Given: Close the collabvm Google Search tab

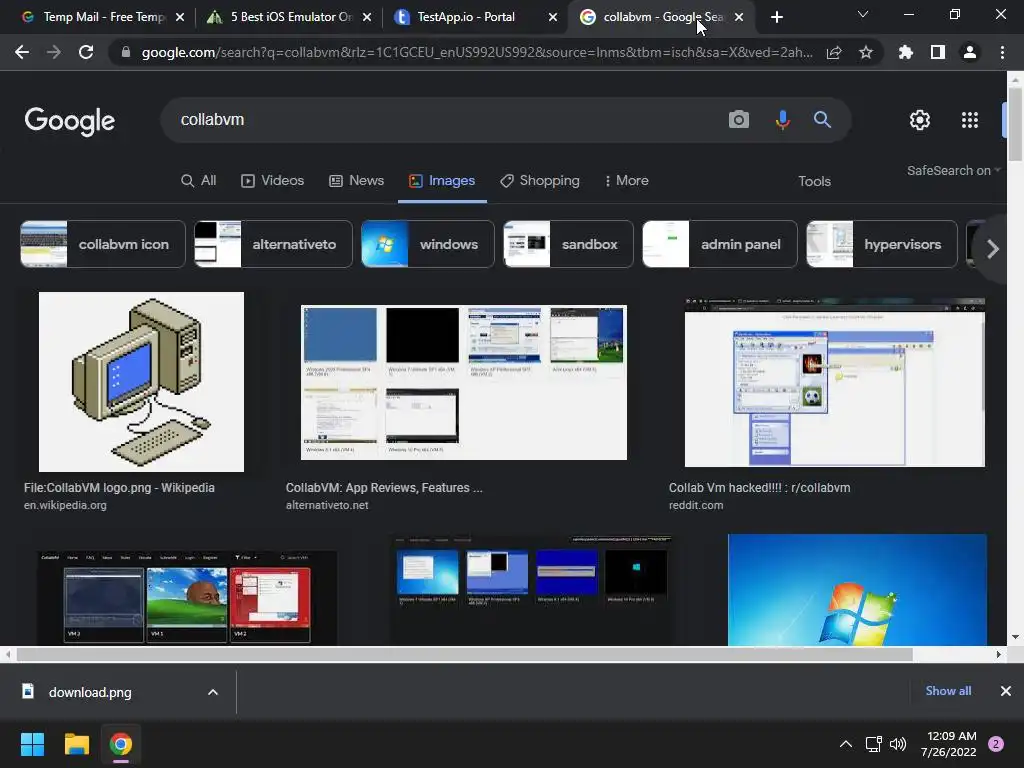Looking at the screenshot, I should pos(739,17).
